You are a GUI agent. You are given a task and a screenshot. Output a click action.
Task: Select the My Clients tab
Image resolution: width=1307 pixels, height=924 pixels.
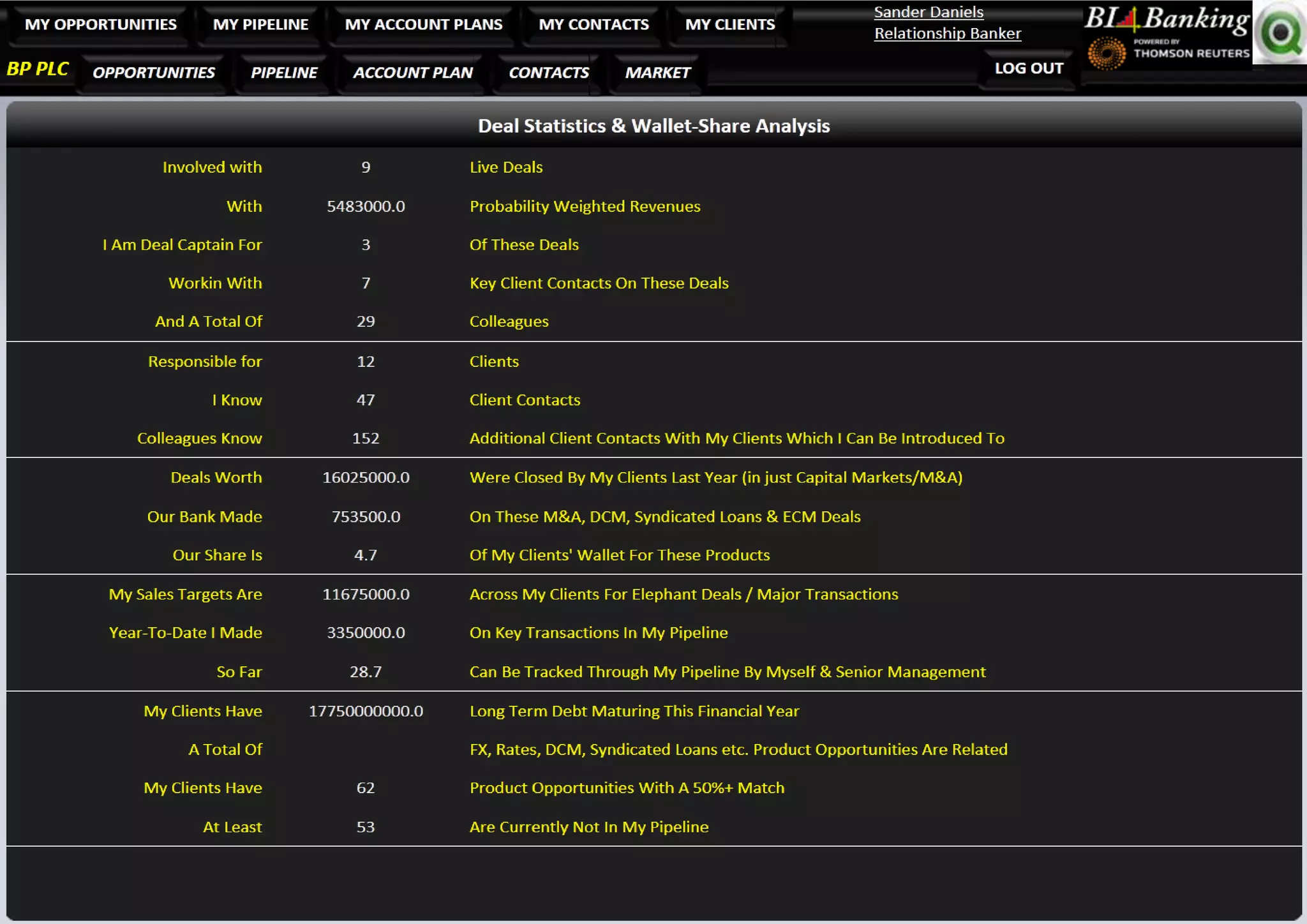pos(729,25)
